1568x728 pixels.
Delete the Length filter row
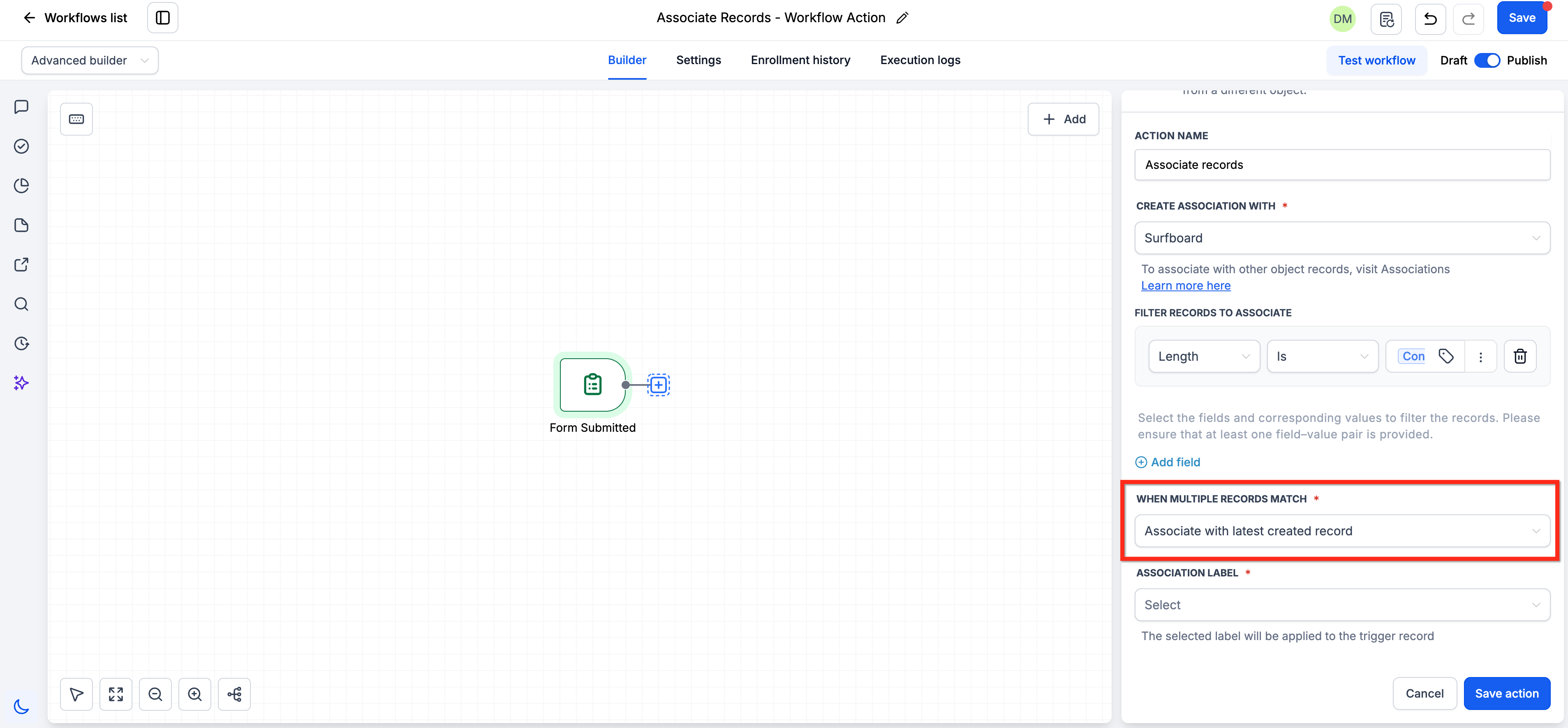[x=1520, y=356]
